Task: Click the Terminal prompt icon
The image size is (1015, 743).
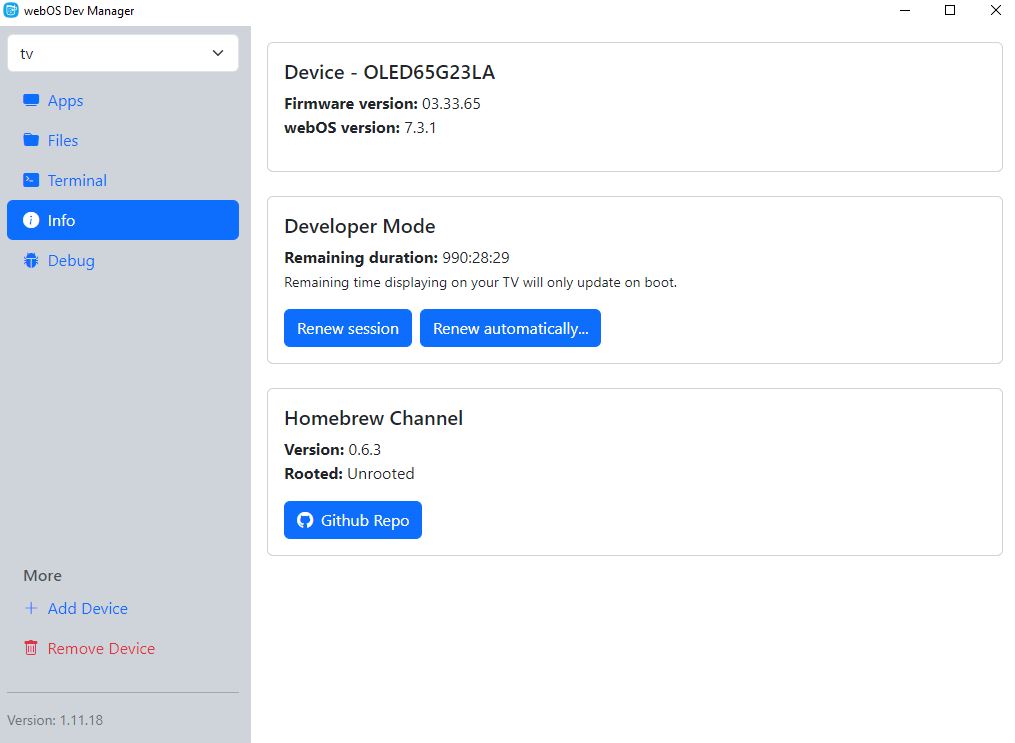Action: click(31, 181)
